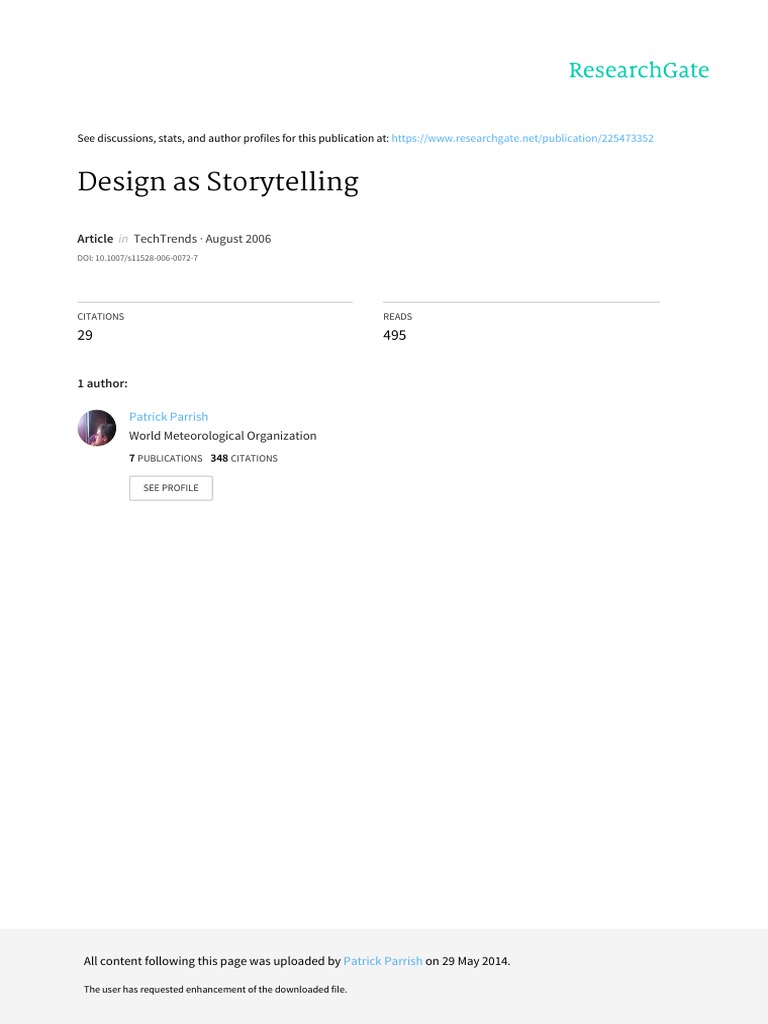Screen dimensions: 768x1024
Task: Click the citation count of 29
Action: [85, 335]
